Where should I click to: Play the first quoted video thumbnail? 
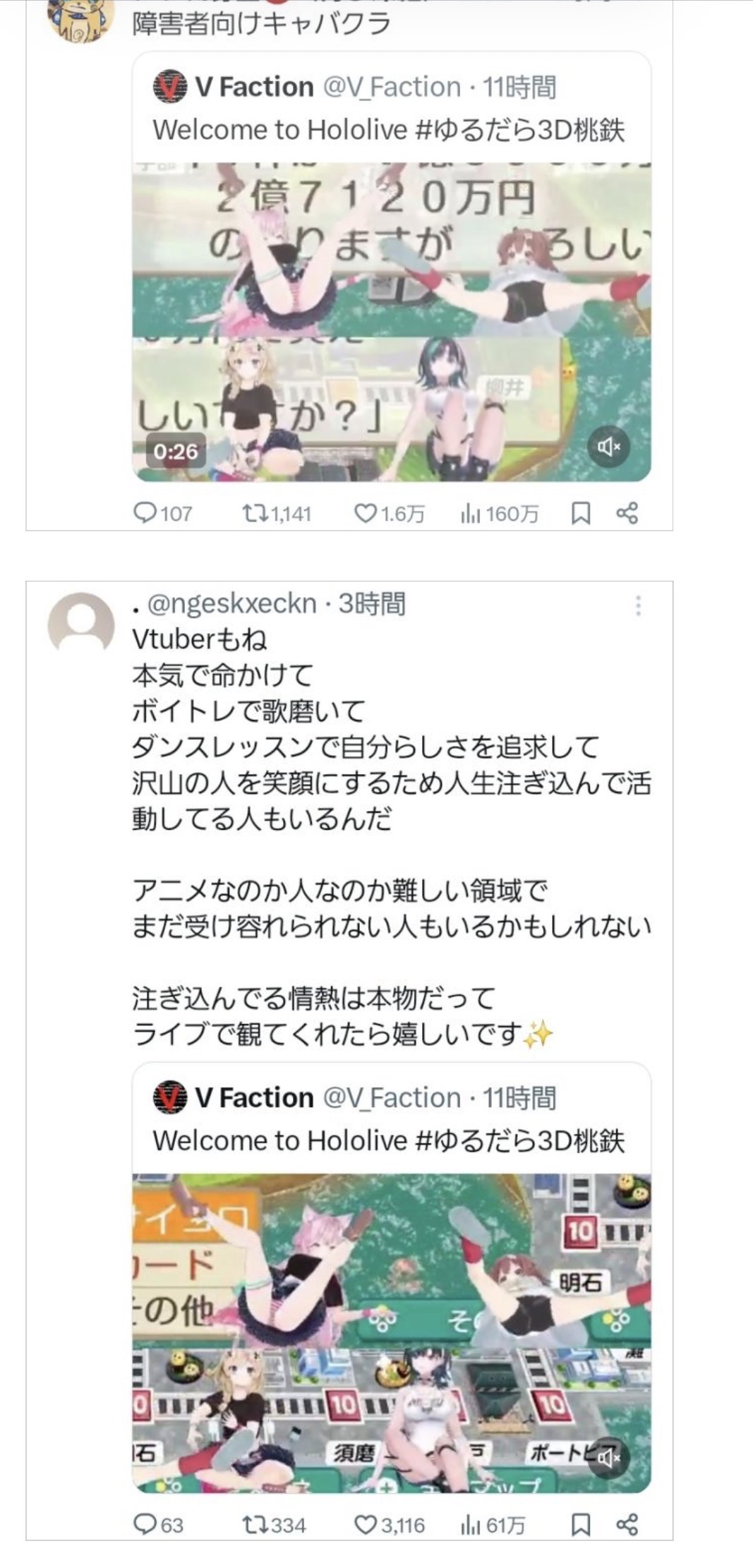[x=392, y=322]
